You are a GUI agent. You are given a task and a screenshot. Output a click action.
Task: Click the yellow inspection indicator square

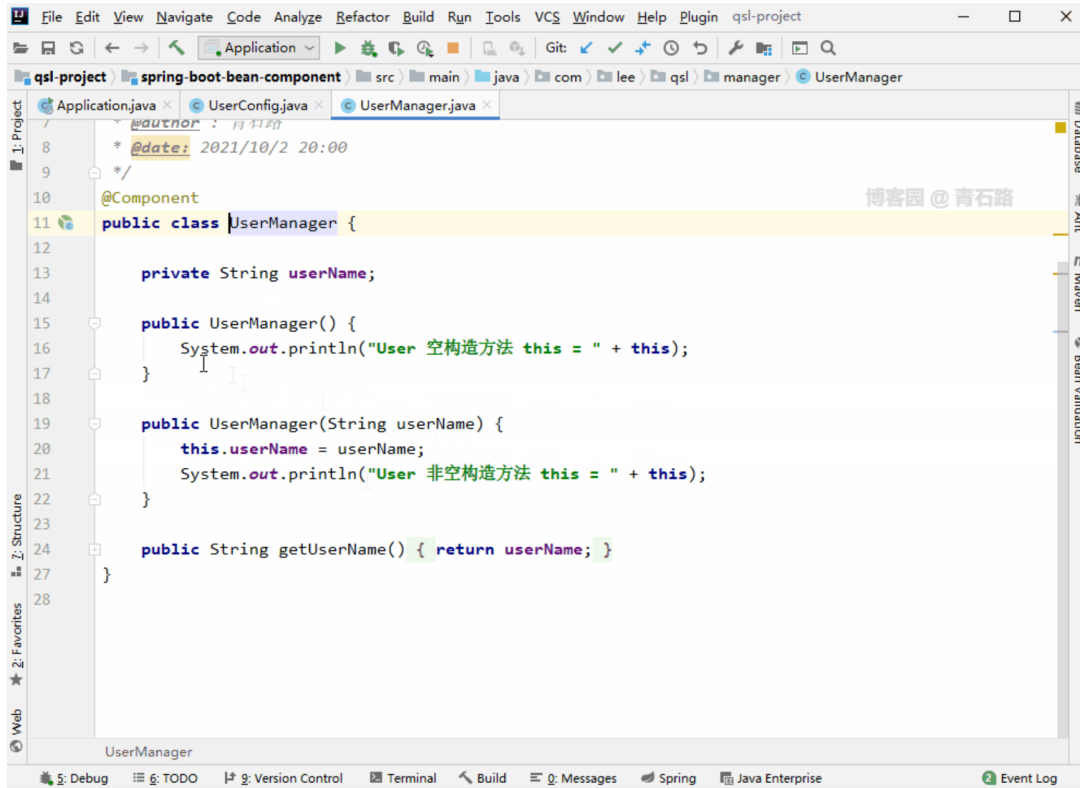click(1061, 127)
